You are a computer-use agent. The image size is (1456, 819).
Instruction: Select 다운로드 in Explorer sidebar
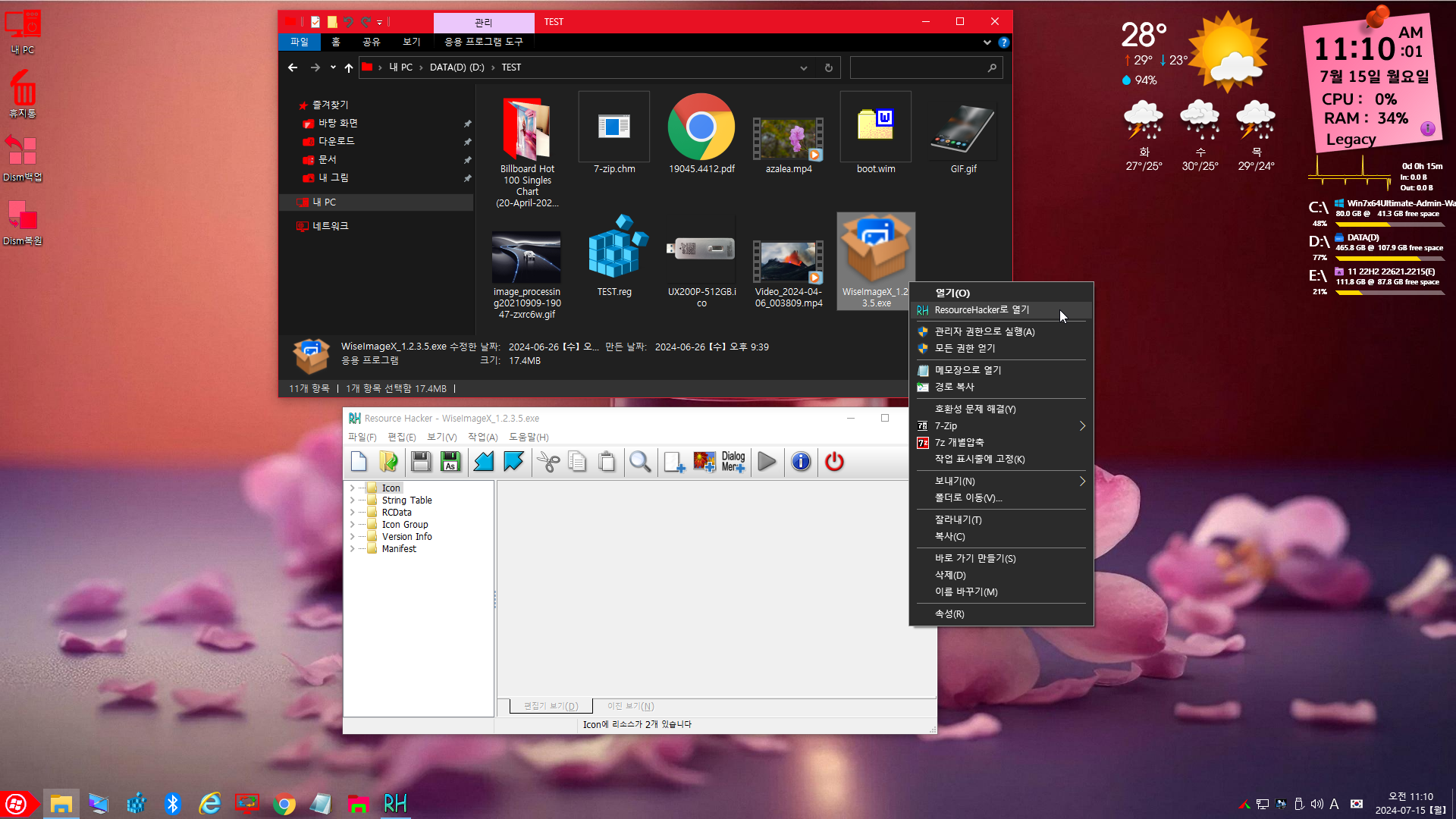point(336,141)
